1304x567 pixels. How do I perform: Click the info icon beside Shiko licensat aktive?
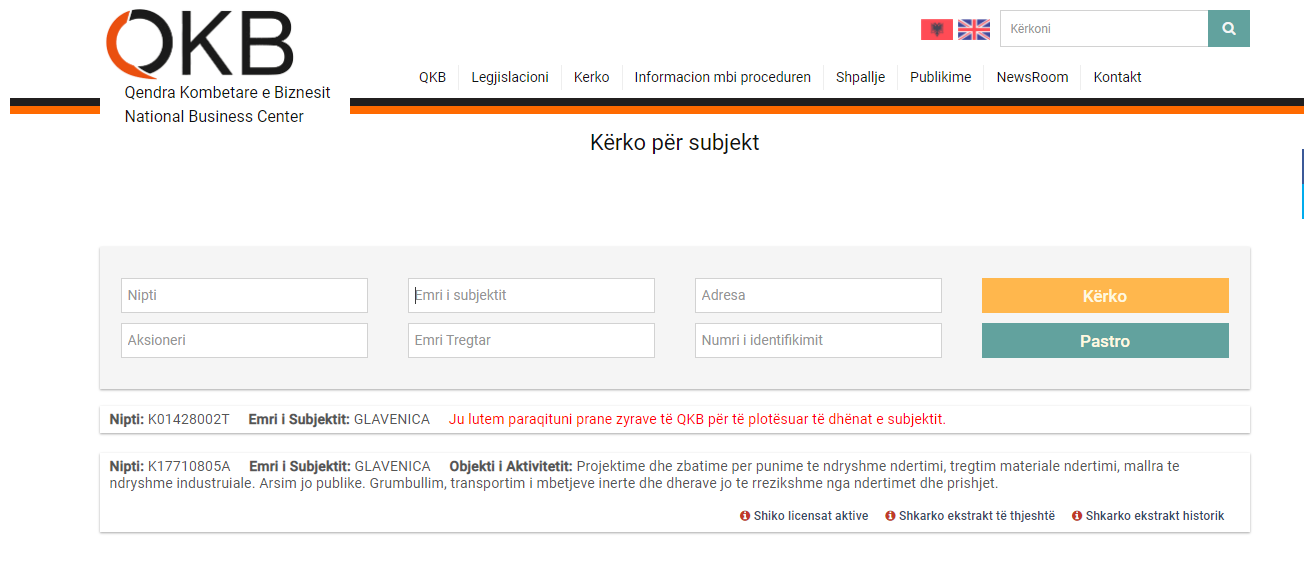(x=745, y=516)
